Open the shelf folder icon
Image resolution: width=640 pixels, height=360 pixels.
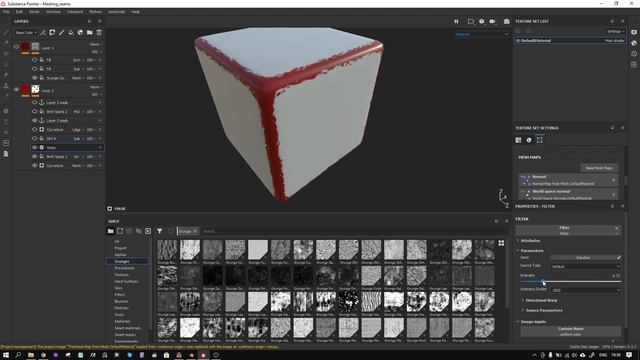(111, 231)
